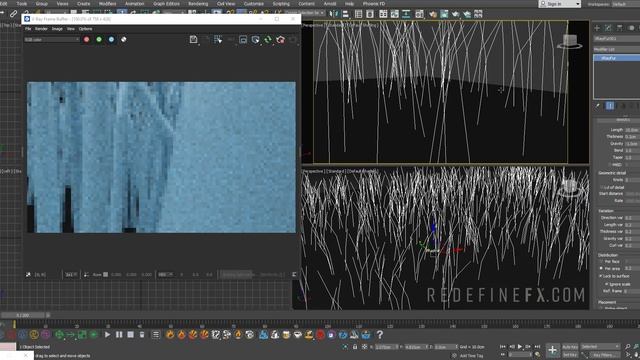
Task: Toggle red channel in frame buffer
Action: [87, 40]
